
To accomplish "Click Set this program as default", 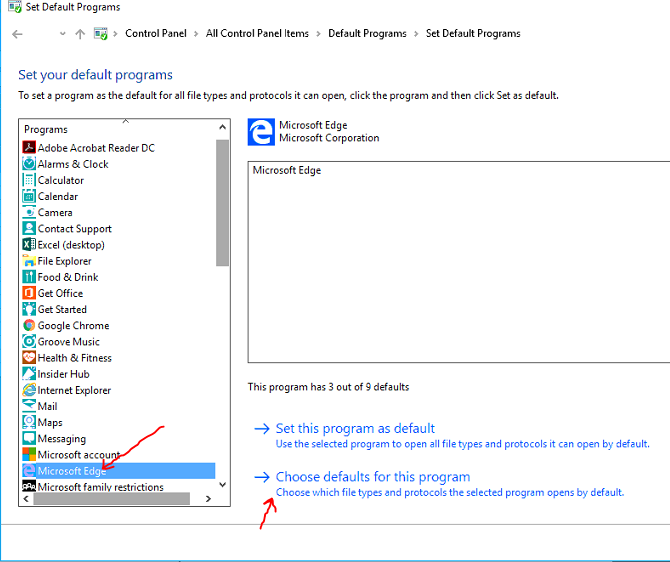I will [355, 428].
